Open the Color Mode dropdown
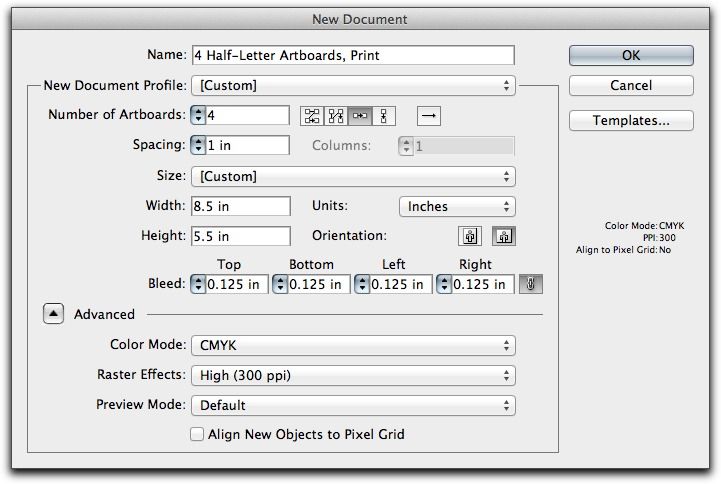Screen dimensions: 721x484 click(x=354, y=346)
